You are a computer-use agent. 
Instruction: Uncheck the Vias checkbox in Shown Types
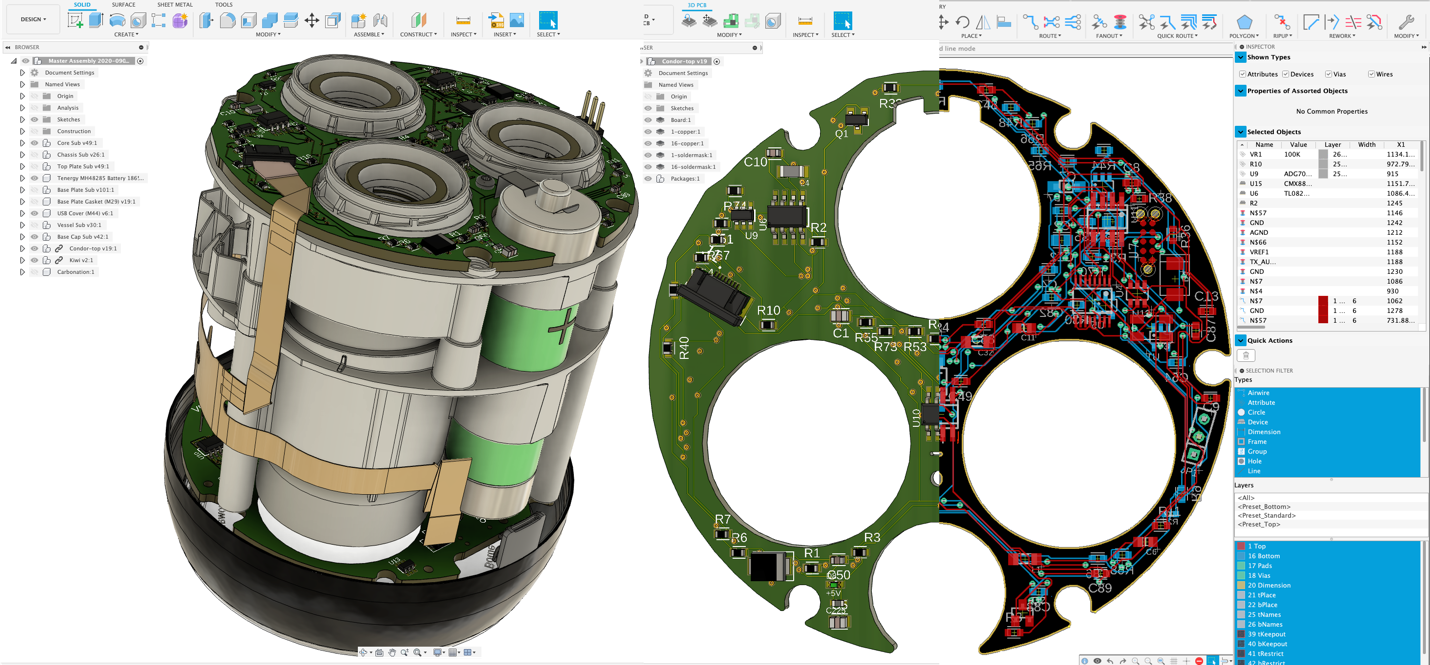(1329, 73)
